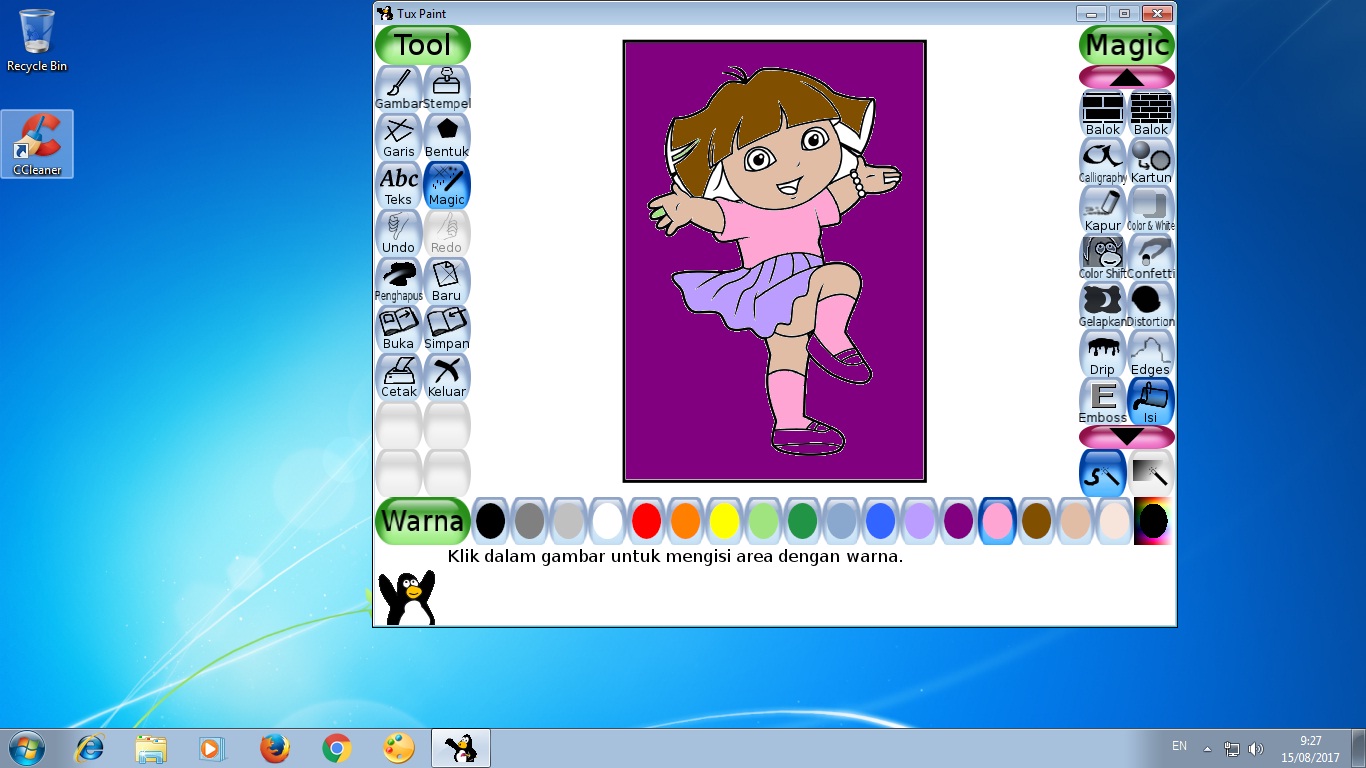Choose the Drip magic effect
The image size is (1366, 768).
1103,353
